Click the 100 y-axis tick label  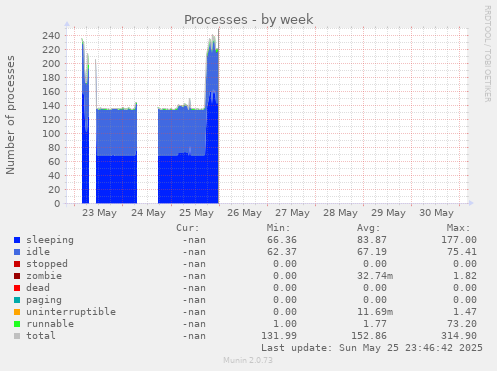tap(51, 134)
